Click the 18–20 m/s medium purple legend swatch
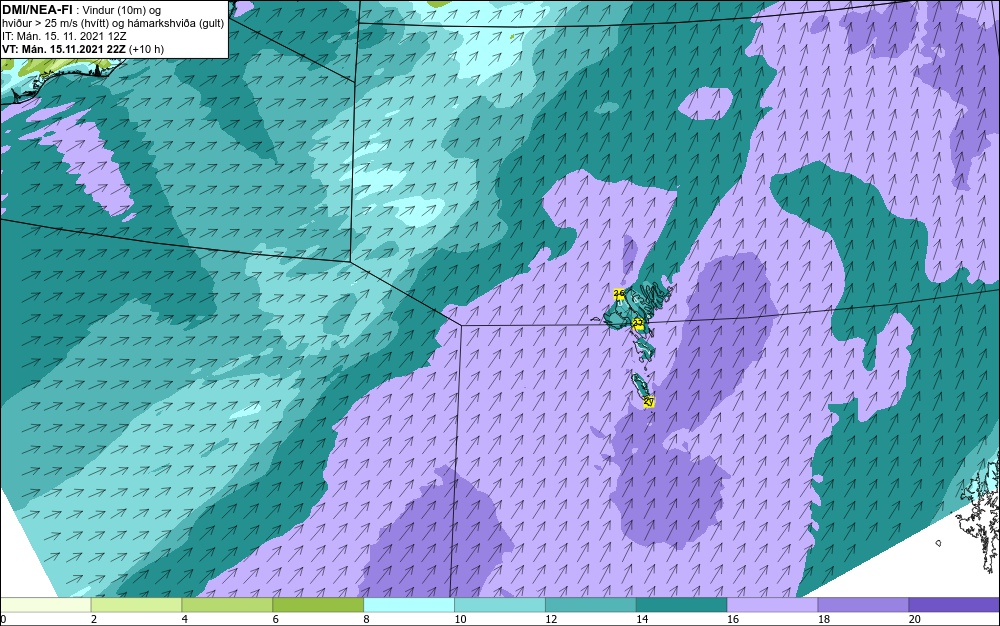 (x=864, y=605)
